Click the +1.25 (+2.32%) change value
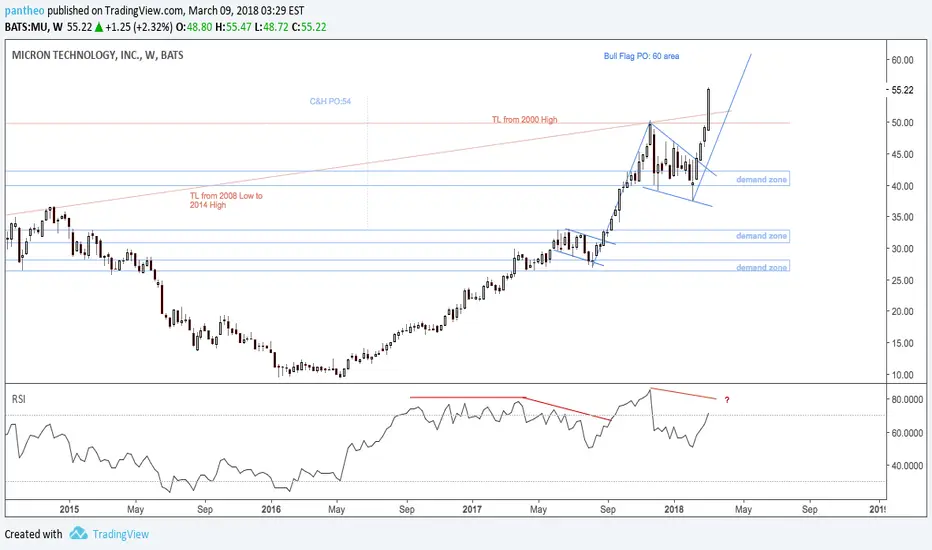The image size is (932, 550). tap(139, 27)
